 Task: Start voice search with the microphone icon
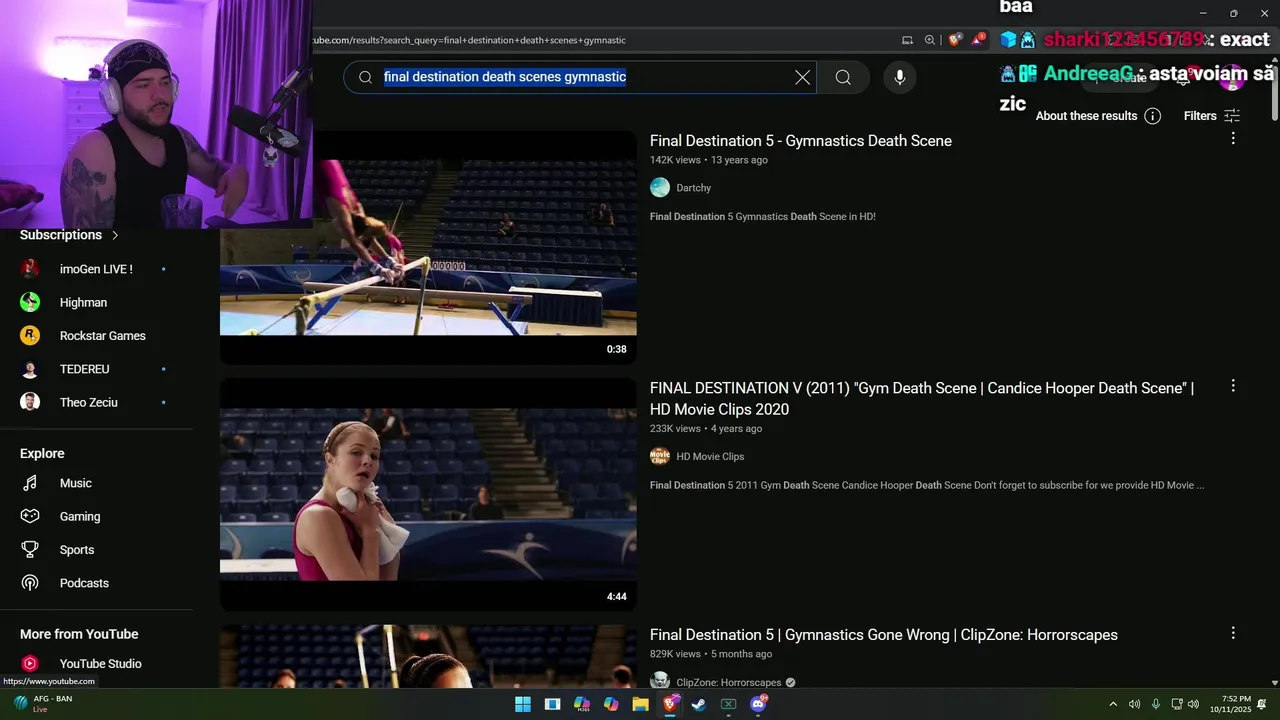[899, 77]
